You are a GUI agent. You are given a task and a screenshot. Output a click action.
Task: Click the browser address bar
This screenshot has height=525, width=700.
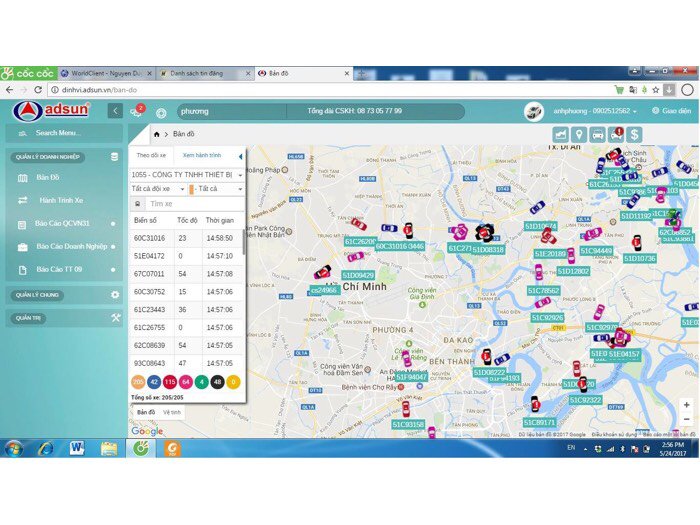click(330, 90)
